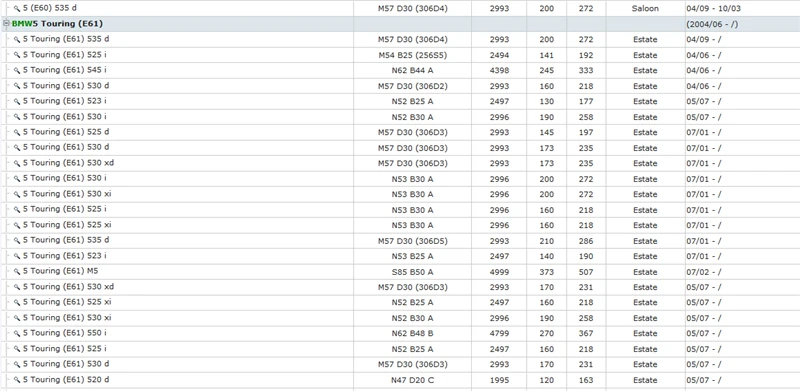Click magnifier icon on 530 xd 170 kW row
800x391 pixels.
click(x=17, y=287)
